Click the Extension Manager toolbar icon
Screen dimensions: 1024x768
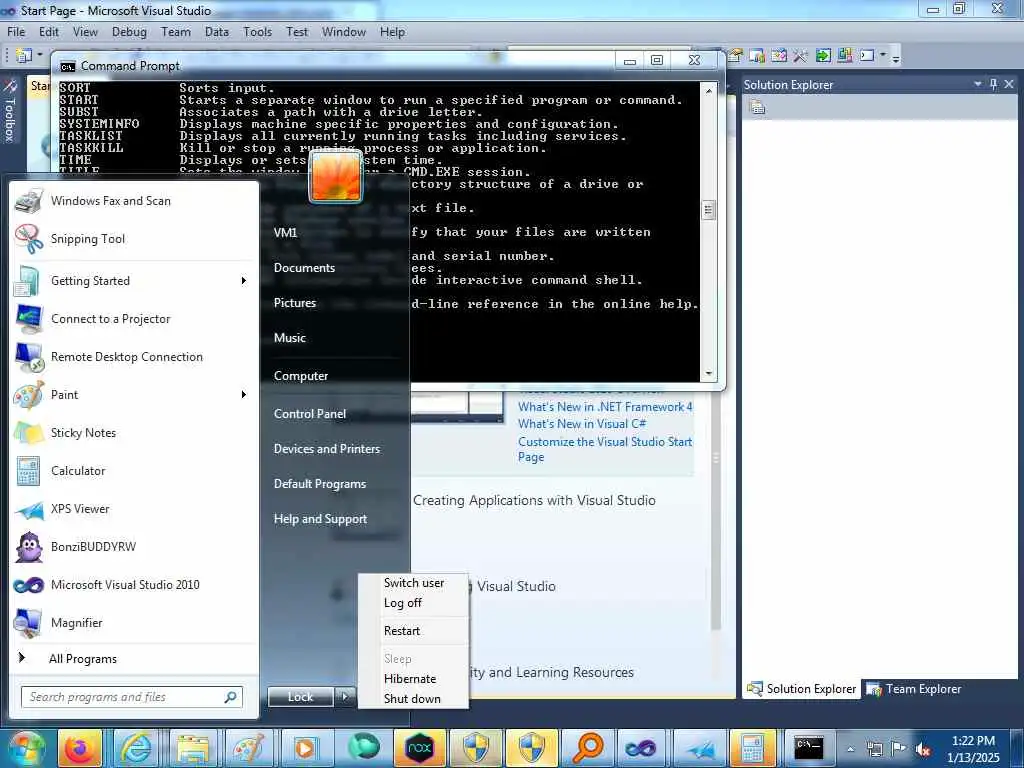click(845, 56)
